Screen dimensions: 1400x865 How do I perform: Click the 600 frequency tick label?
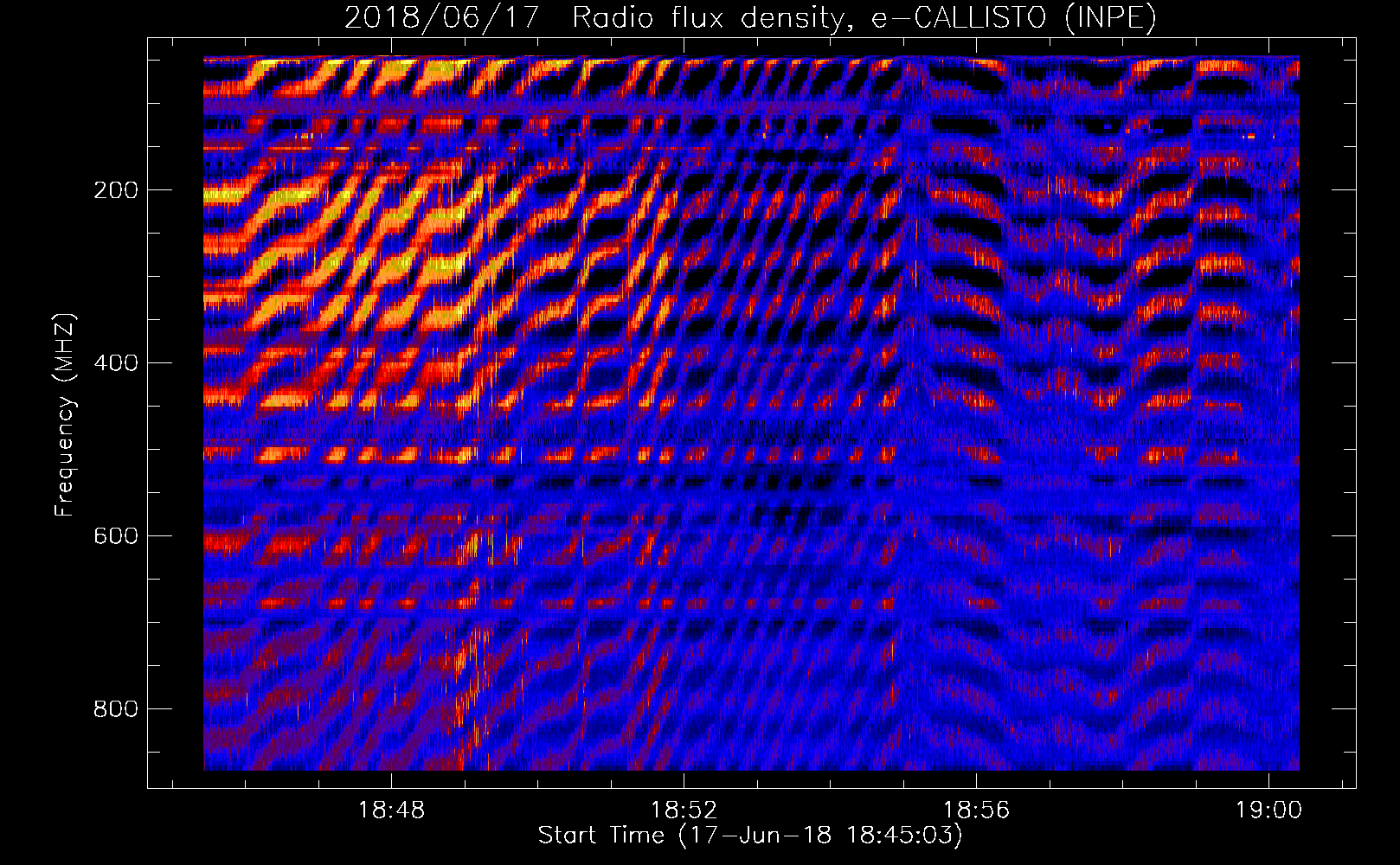116,536
